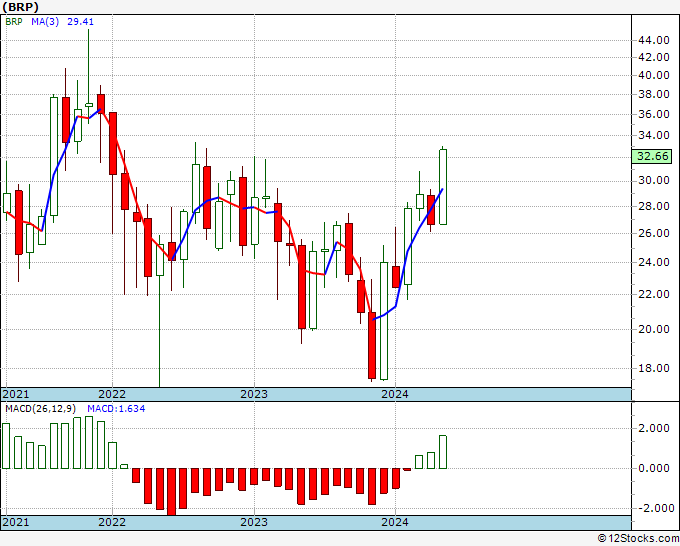Click the 20.00 price axis label

(654, 329)
